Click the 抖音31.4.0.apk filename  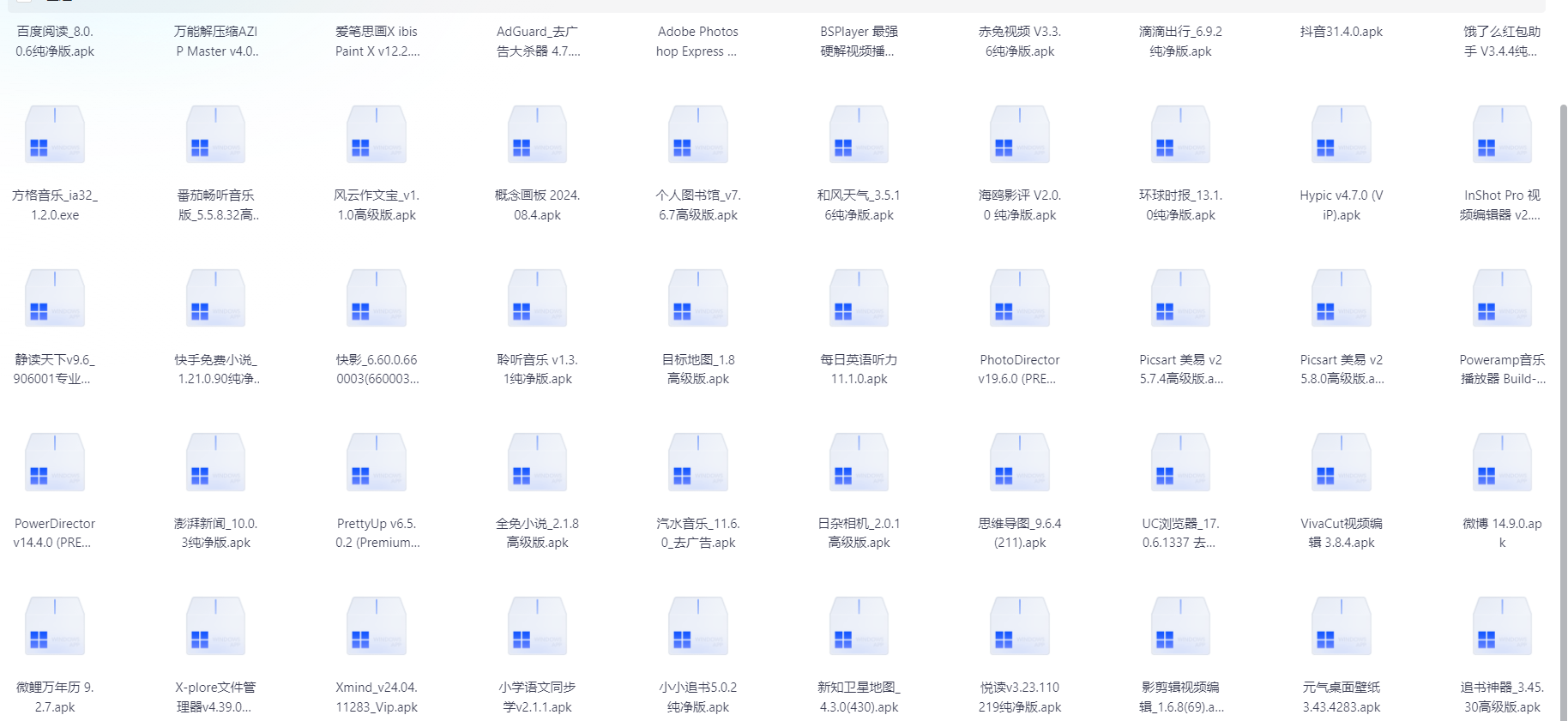[1342, 32]
